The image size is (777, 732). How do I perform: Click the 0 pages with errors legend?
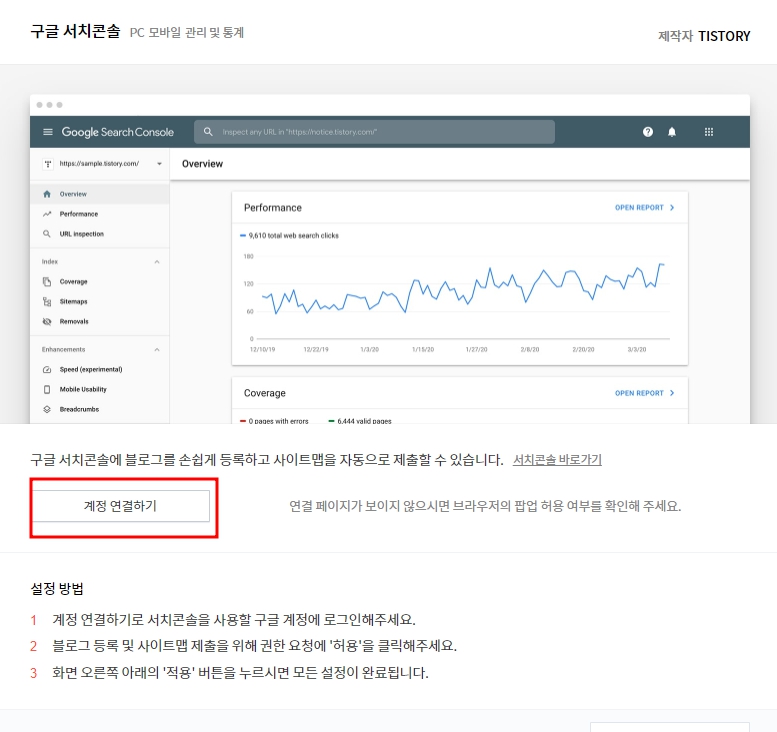coord(274,421)
